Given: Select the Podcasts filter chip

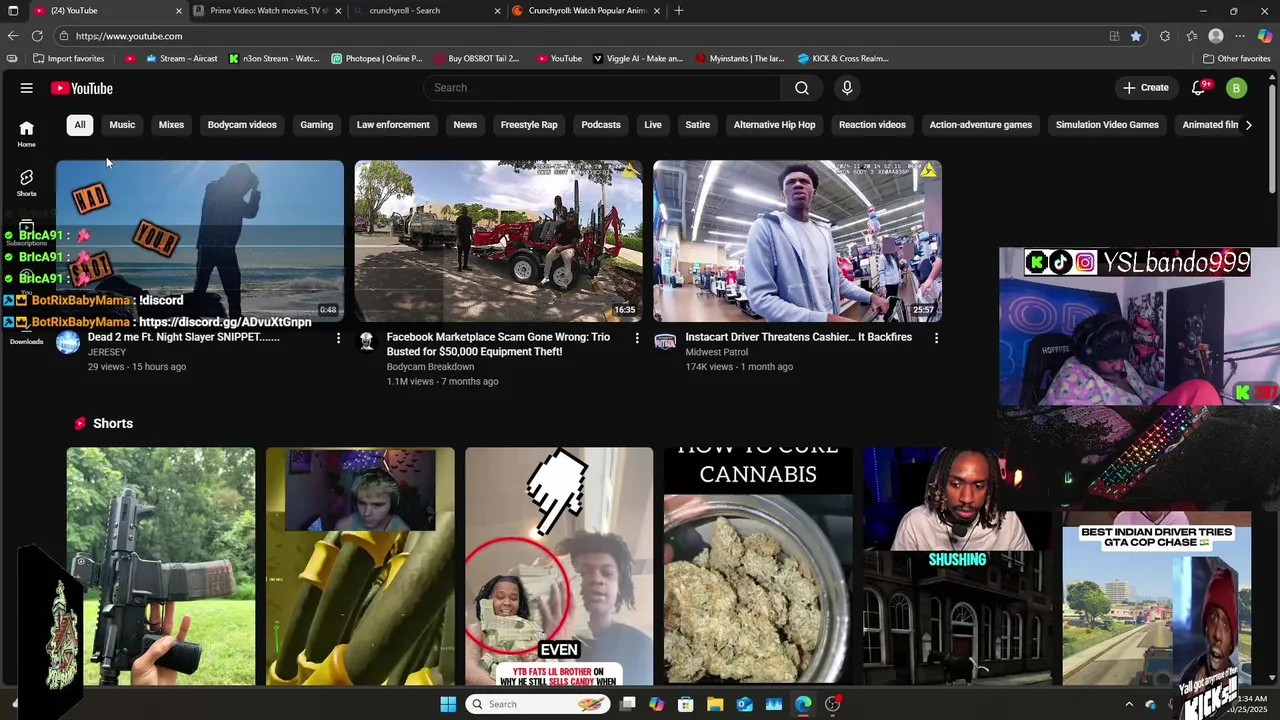Looking at the screenshot, I should click(x=601, y=125).
